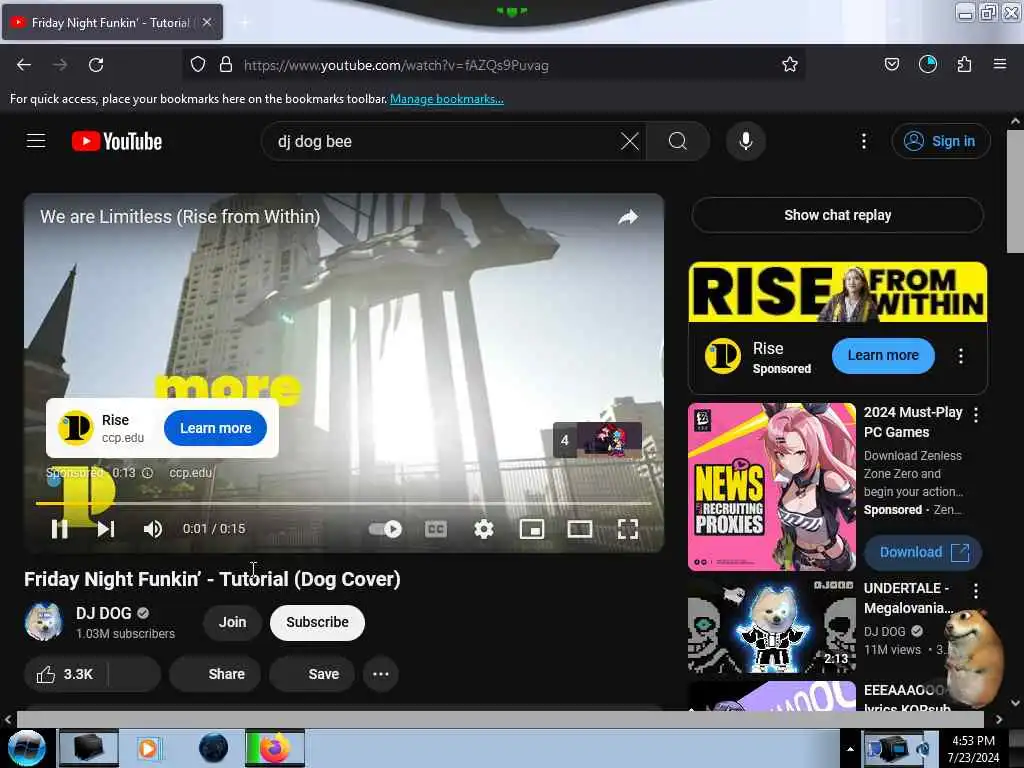Screen dimensions: 1024x768
Task: Focus the YouTube search field
Action: 444,141
